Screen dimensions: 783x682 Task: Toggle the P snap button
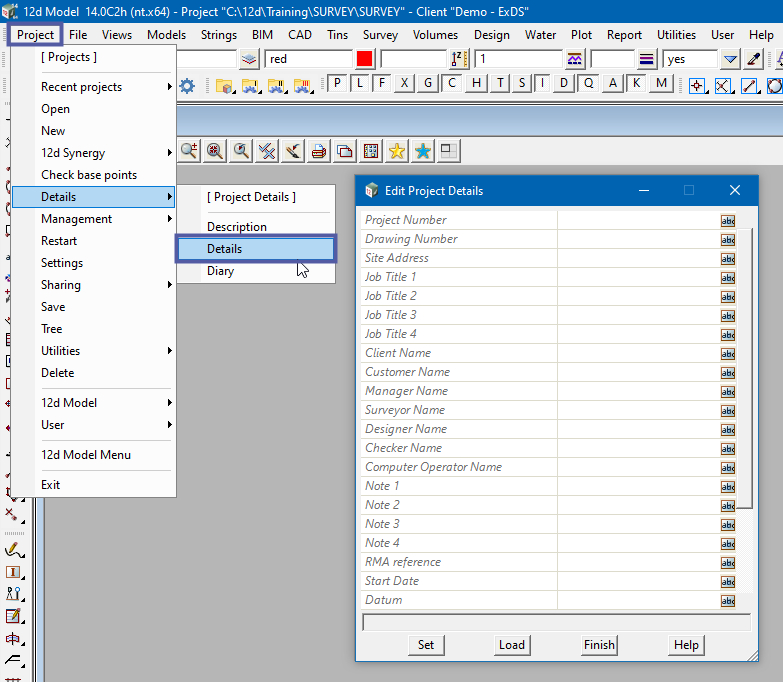(x=337, y=83)
